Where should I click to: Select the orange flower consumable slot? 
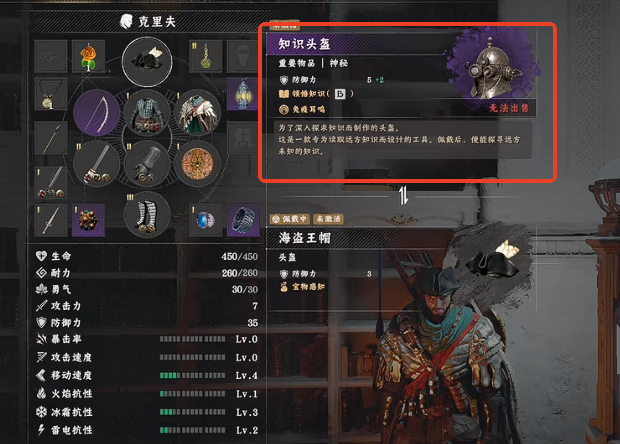[x=89, y=56]
